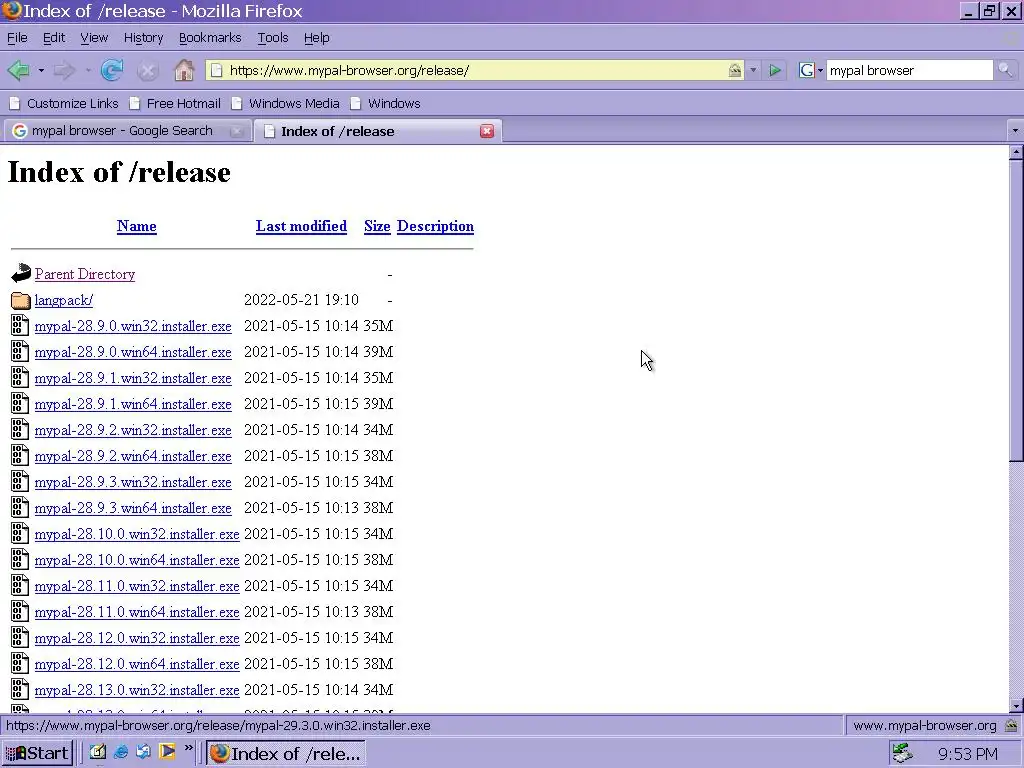Download mypal-28.13.0.win32.installer.exe

136,690
